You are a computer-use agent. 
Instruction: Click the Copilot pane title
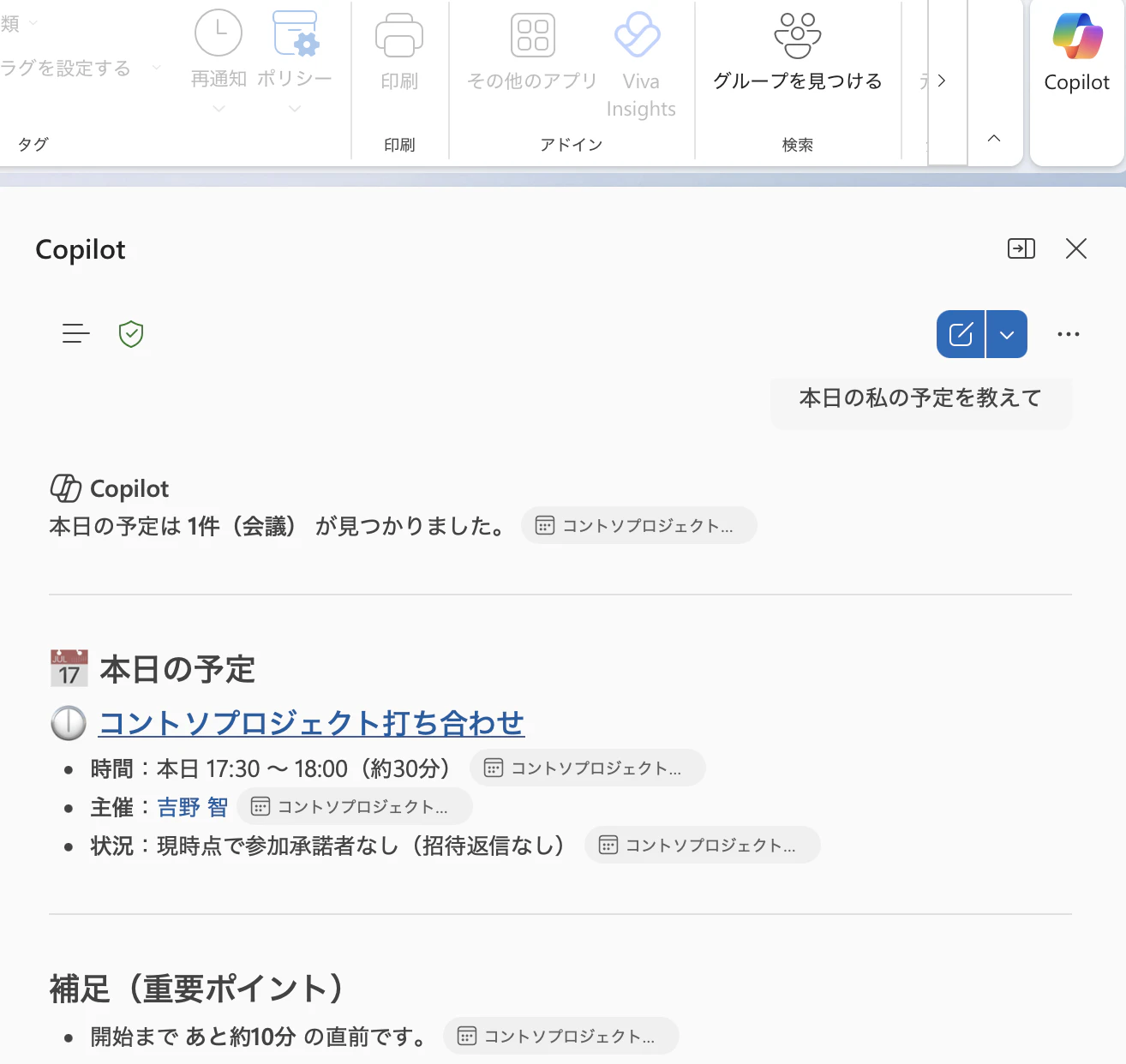[x=81, y=249]
